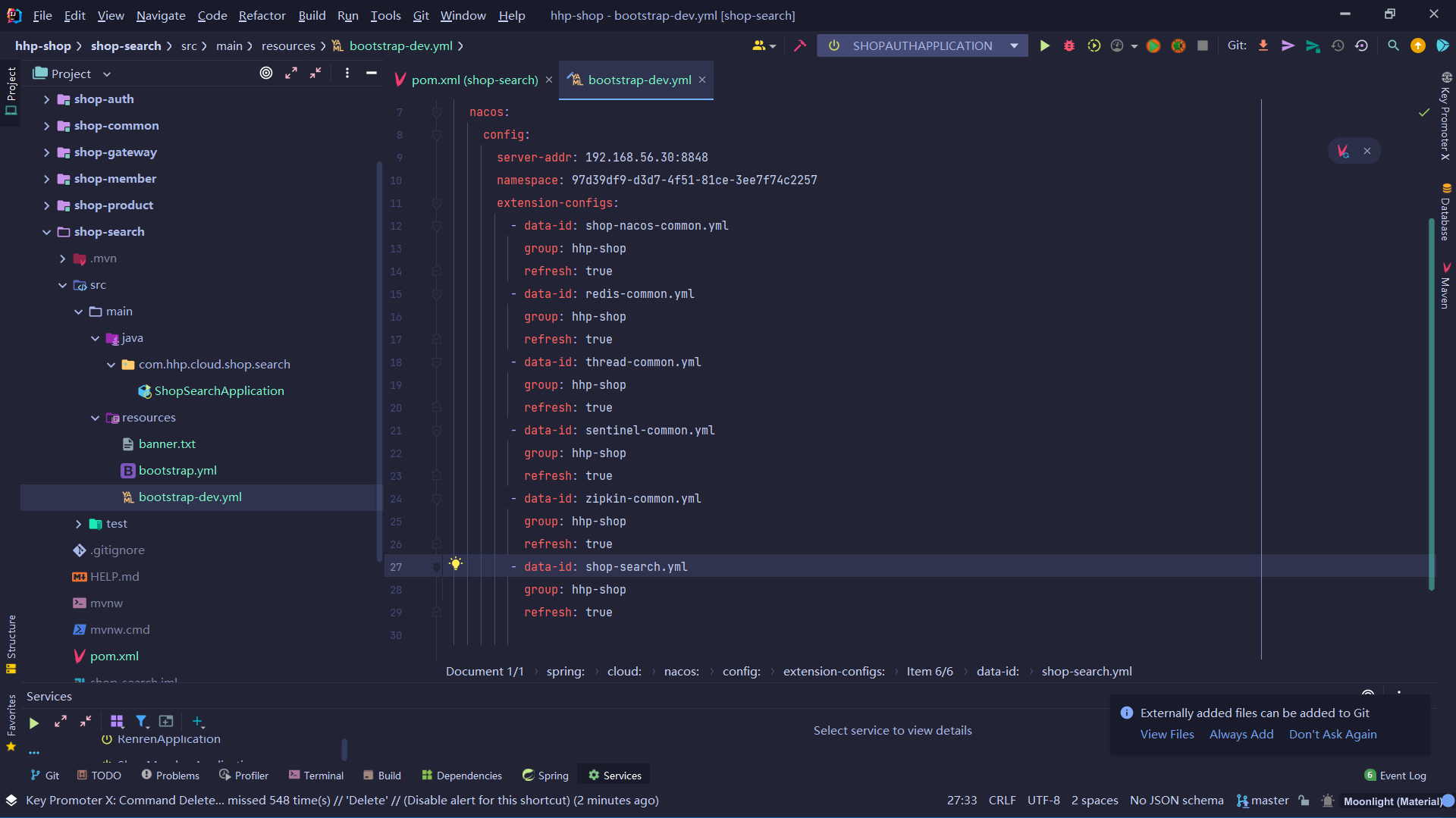Expand the shop-auth module
The image size is (1456, 818).
point(46,99)
